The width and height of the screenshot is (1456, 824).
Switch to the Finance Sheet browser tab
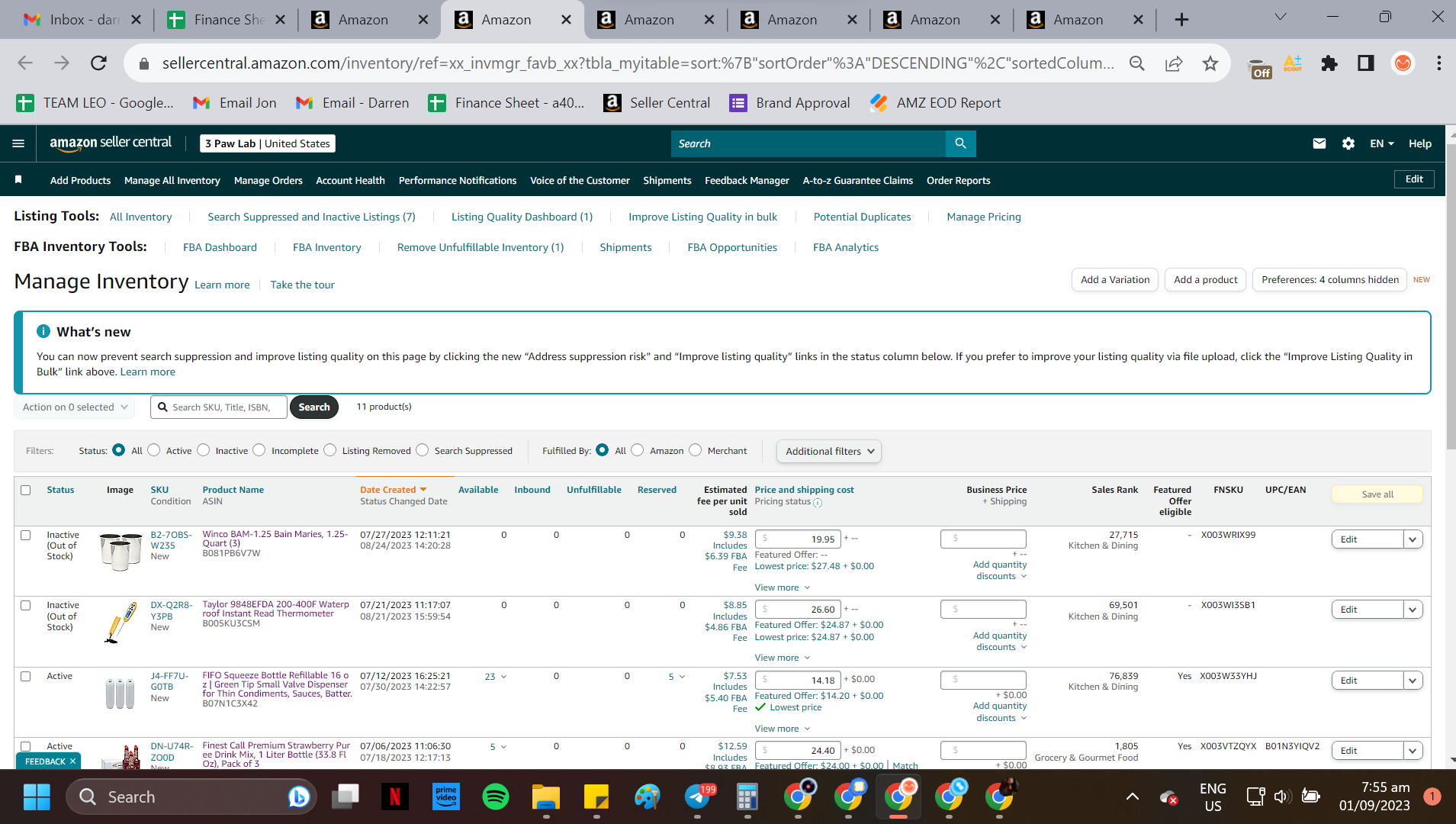[225, 20]
